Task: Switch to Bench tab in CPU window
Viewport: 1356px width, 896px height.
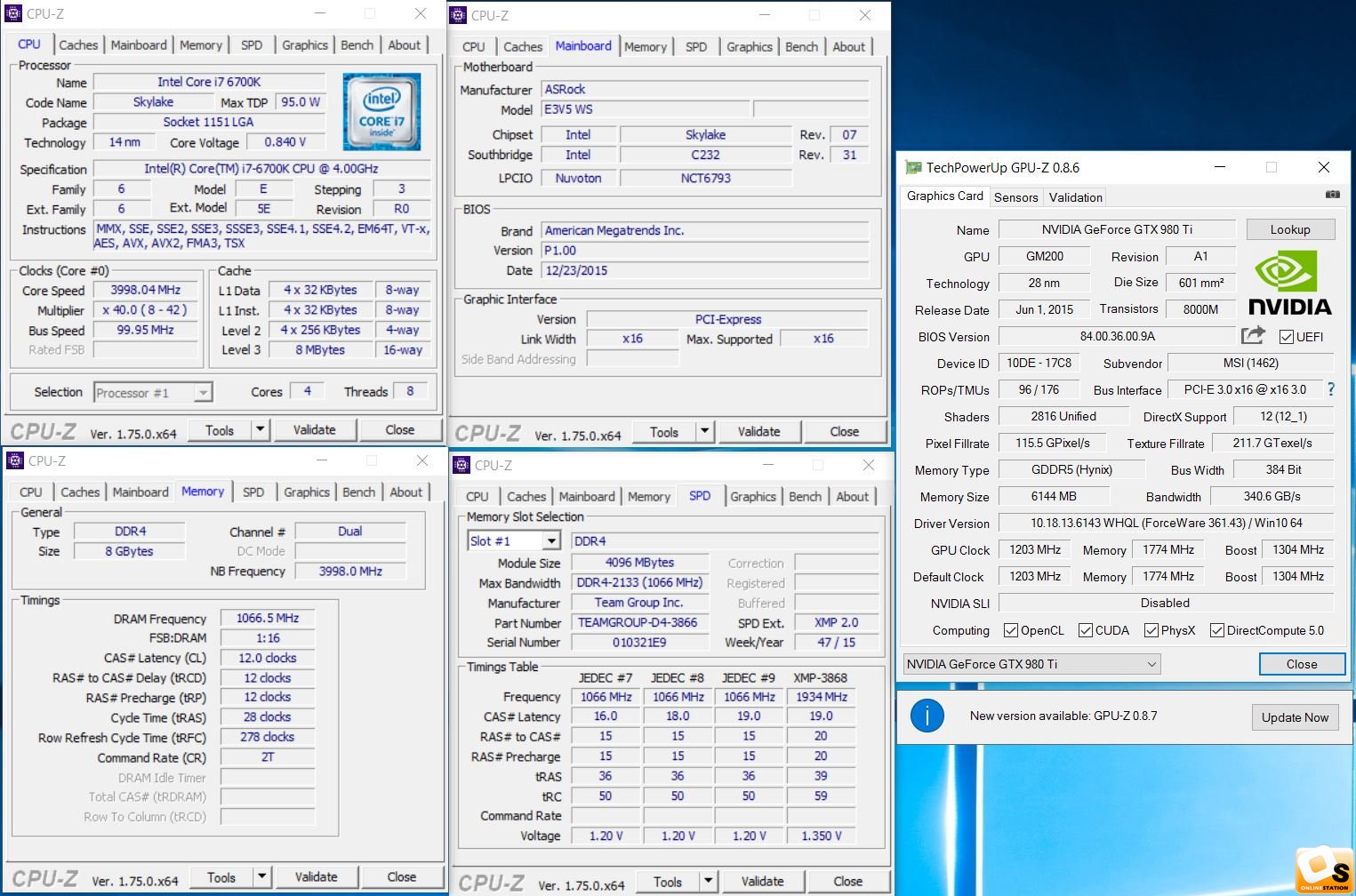Action: [357, 44]
